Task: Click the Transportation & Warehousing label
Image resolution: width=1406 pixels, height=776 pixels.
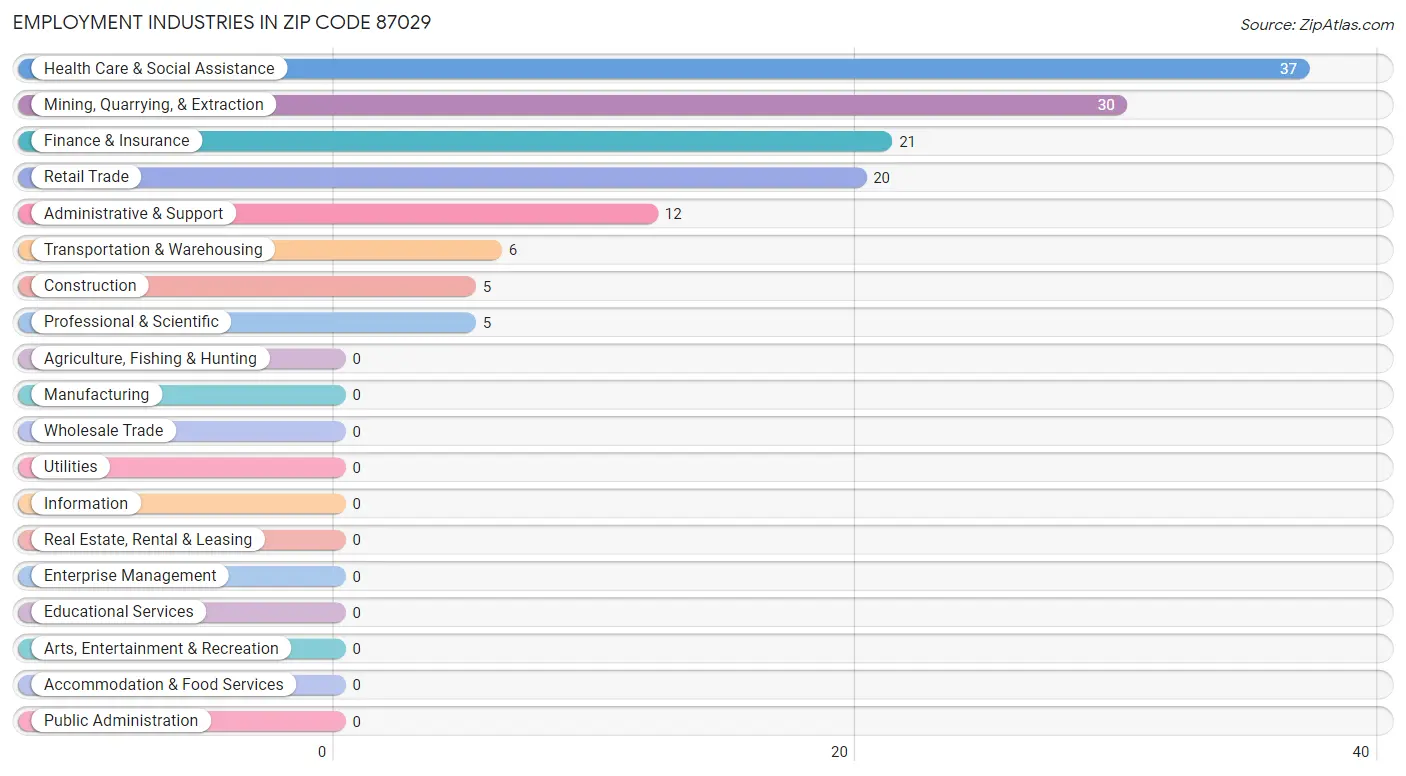Action: [x=153, y=250]
